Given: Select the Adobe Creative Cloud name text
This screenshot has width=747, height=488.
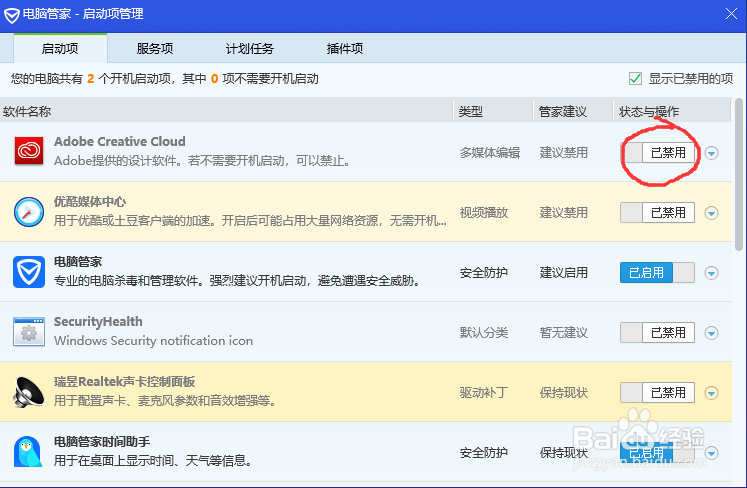Looking at the screenshot, I should tap(120, 142).
